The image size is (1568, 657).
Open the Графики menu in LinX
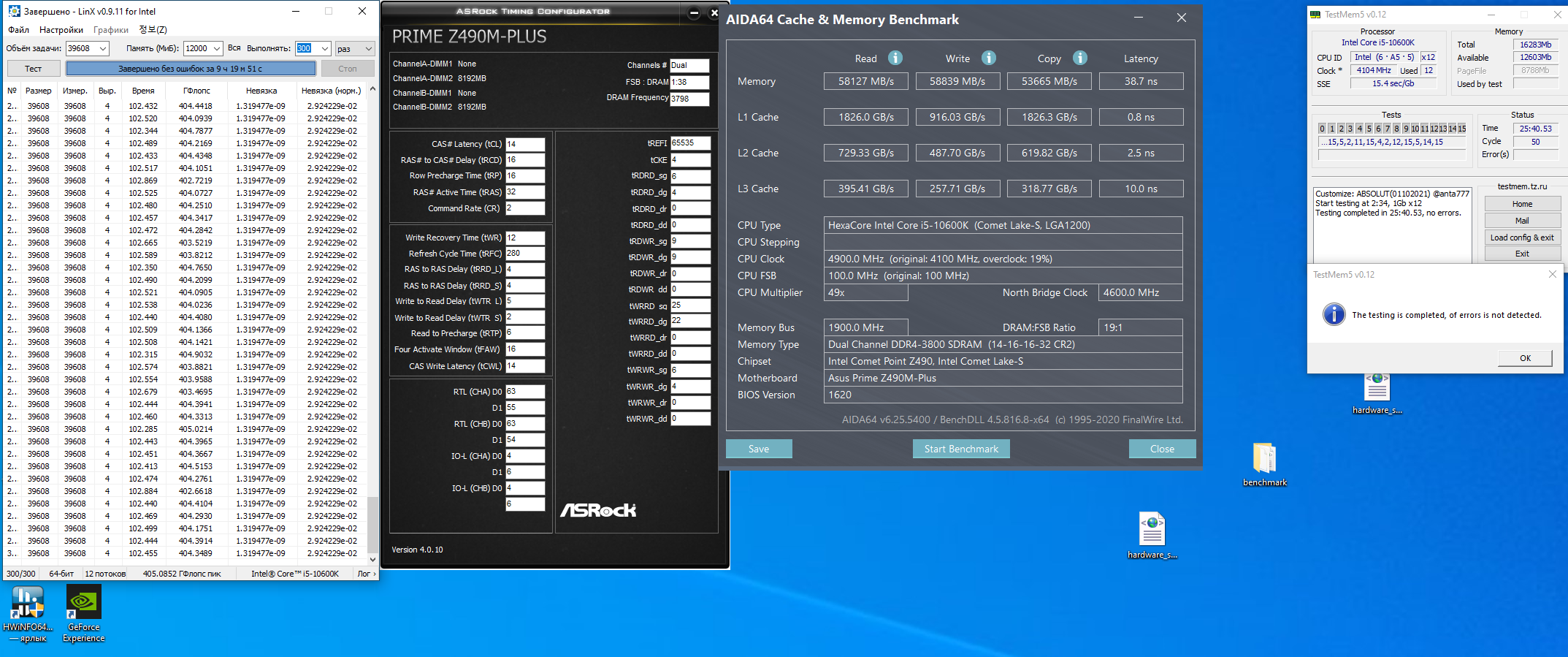[111, 30]
